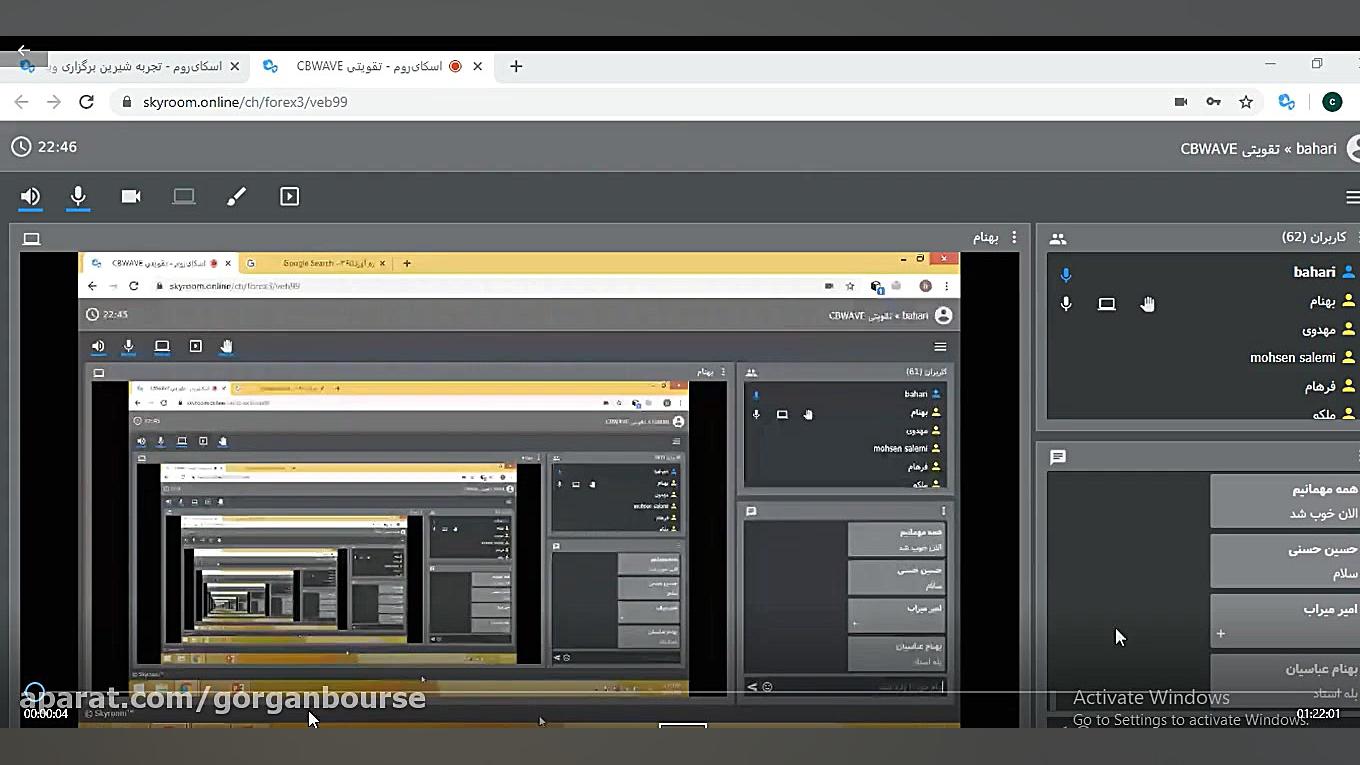The height and width of the screenshot is (765, 1360).
Task: Click امیر میراب's chat message in outer chat
Action: pos(1286,621)
